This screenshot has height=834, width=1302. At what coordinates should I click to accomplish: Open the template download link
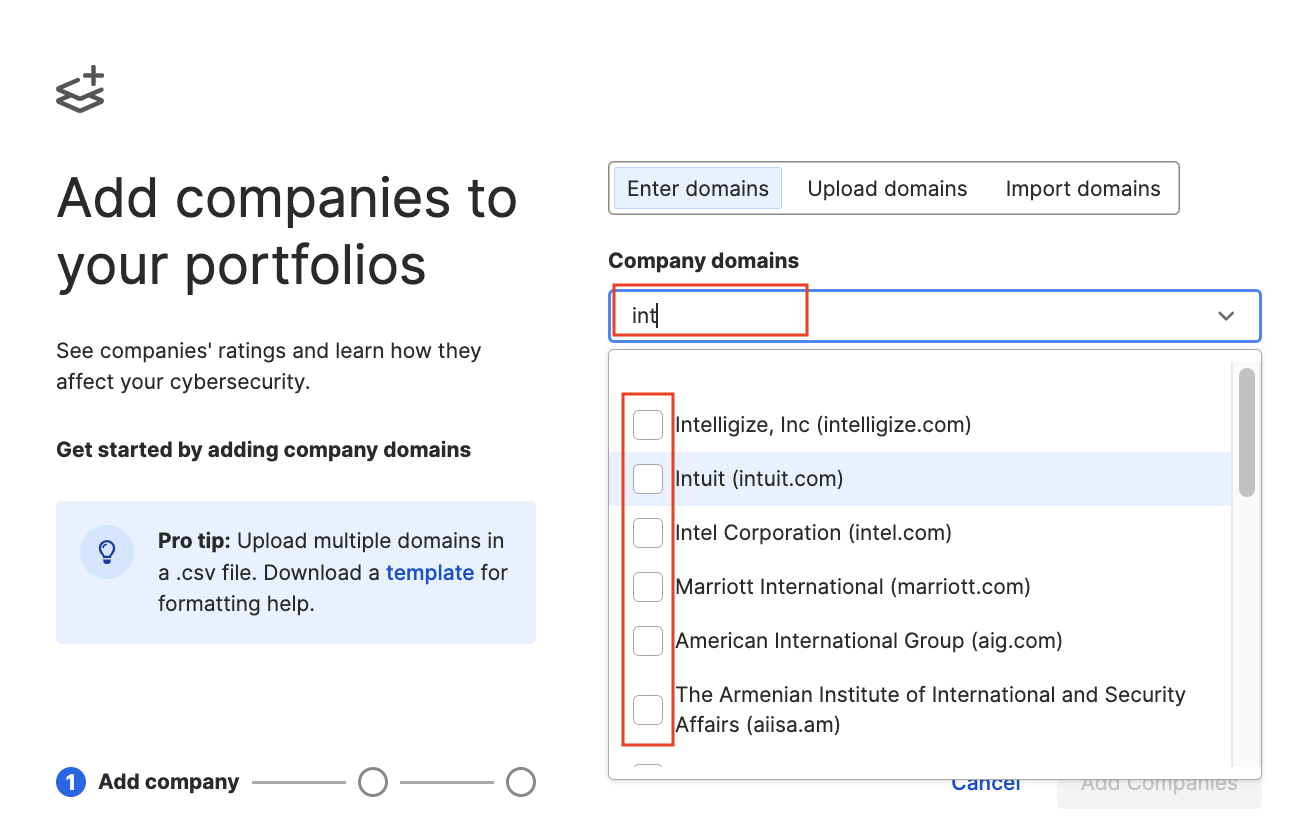point(430,573)
